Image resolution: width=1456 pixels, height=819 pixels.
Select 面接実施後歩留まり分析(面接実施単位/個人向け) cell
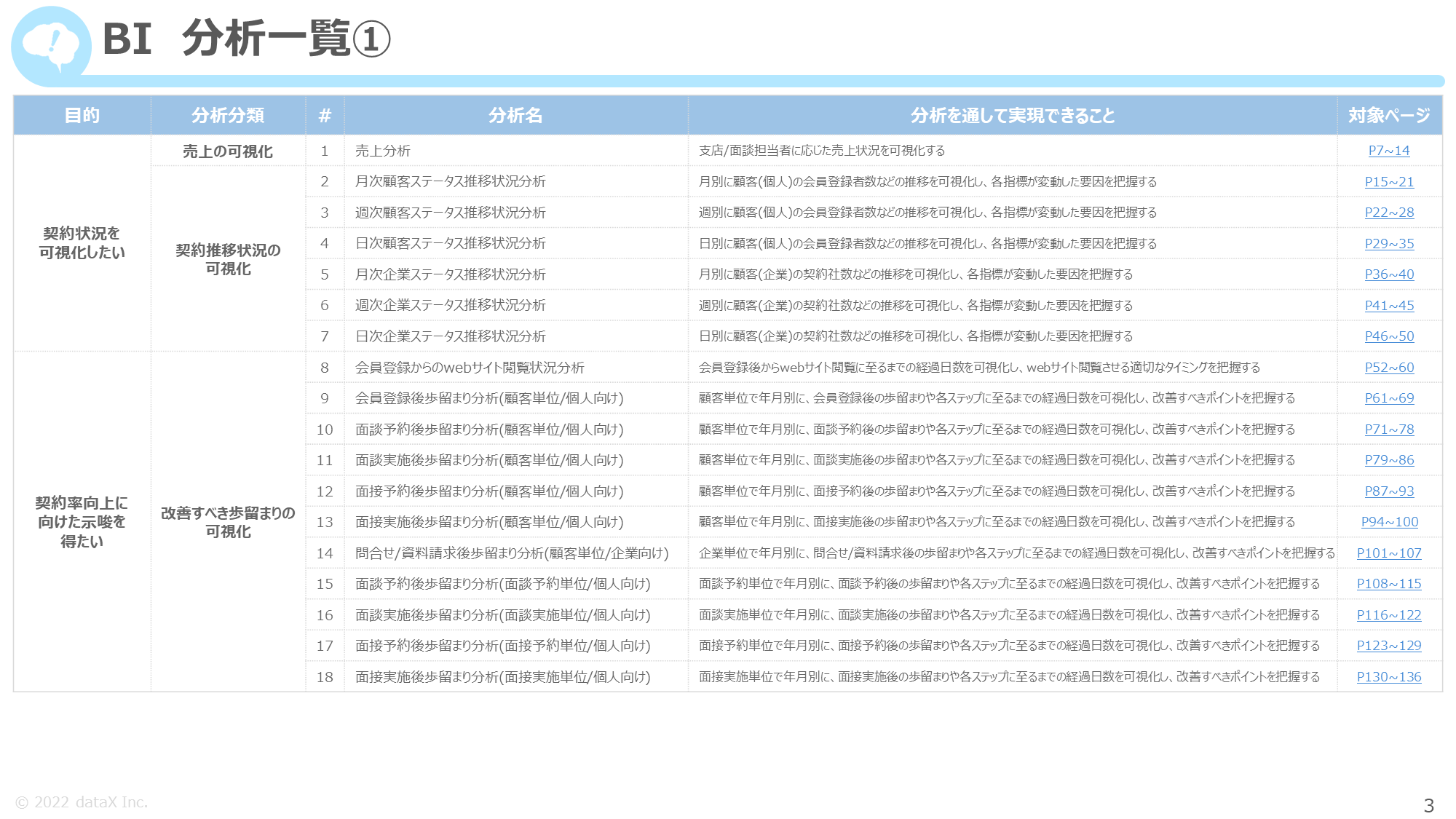click(515, 677)
